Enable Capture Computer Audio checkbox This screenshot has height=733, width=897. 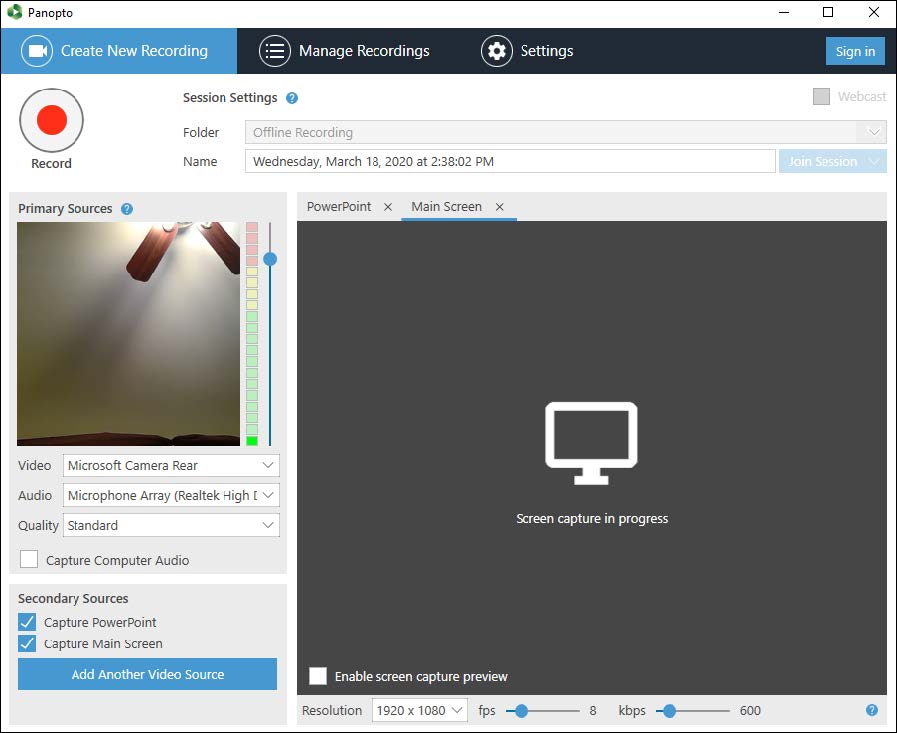coord(30,560)
